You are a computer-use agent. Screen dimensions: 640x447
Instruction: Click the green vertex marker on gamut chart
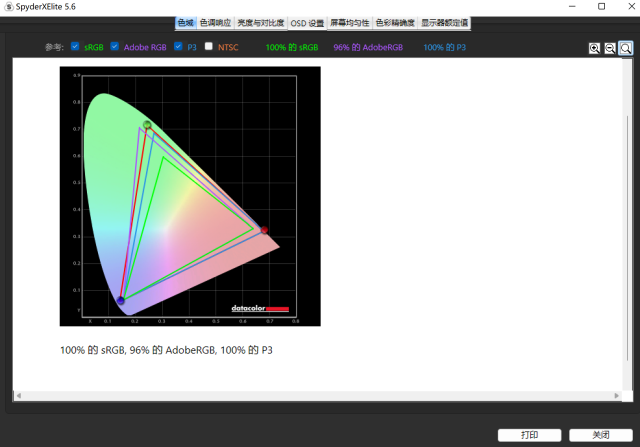[147, 125]
